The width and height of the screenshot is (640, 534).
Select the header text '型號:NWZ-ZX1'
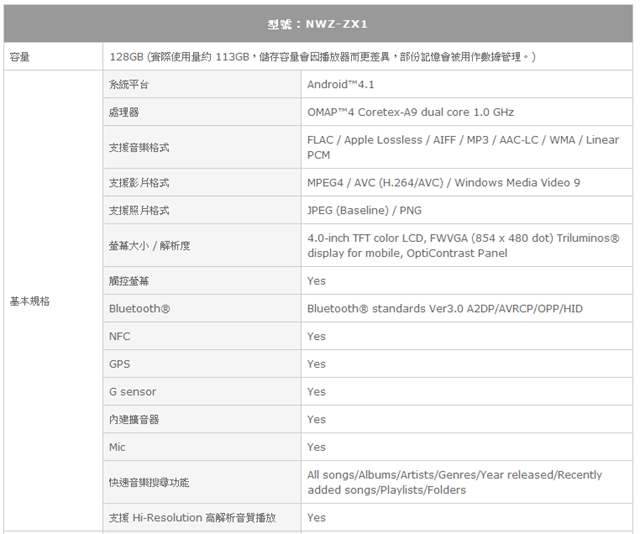click(x=318, y=24)
